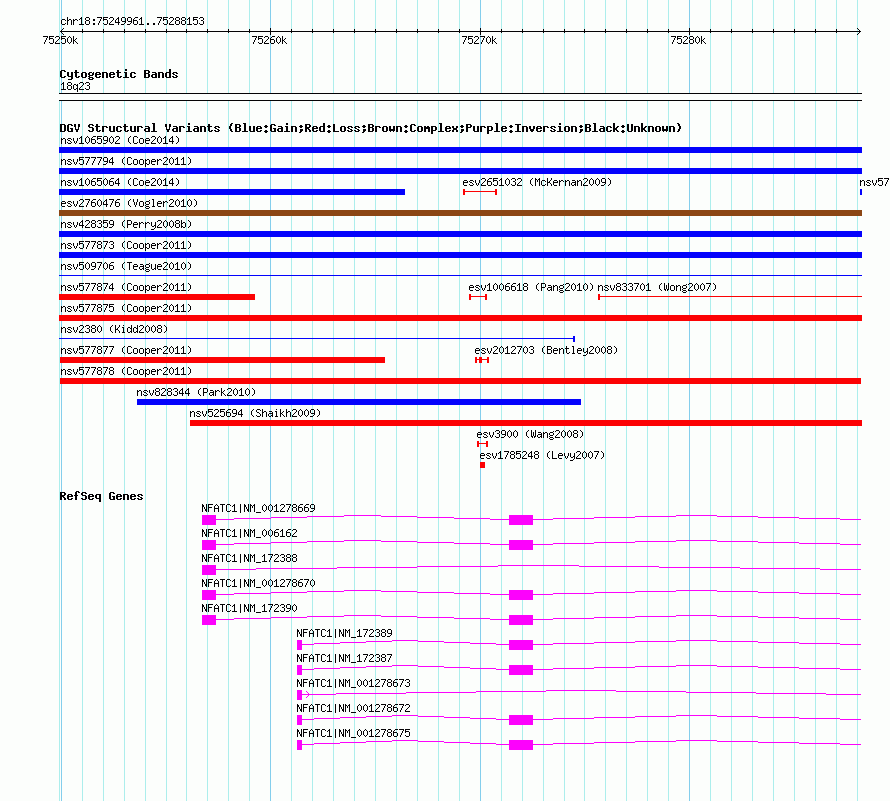The height and width of the screenshot is (801, 890).
Task: Open esv2760476 (Vogler2010) label
Action: click(129, 203)
